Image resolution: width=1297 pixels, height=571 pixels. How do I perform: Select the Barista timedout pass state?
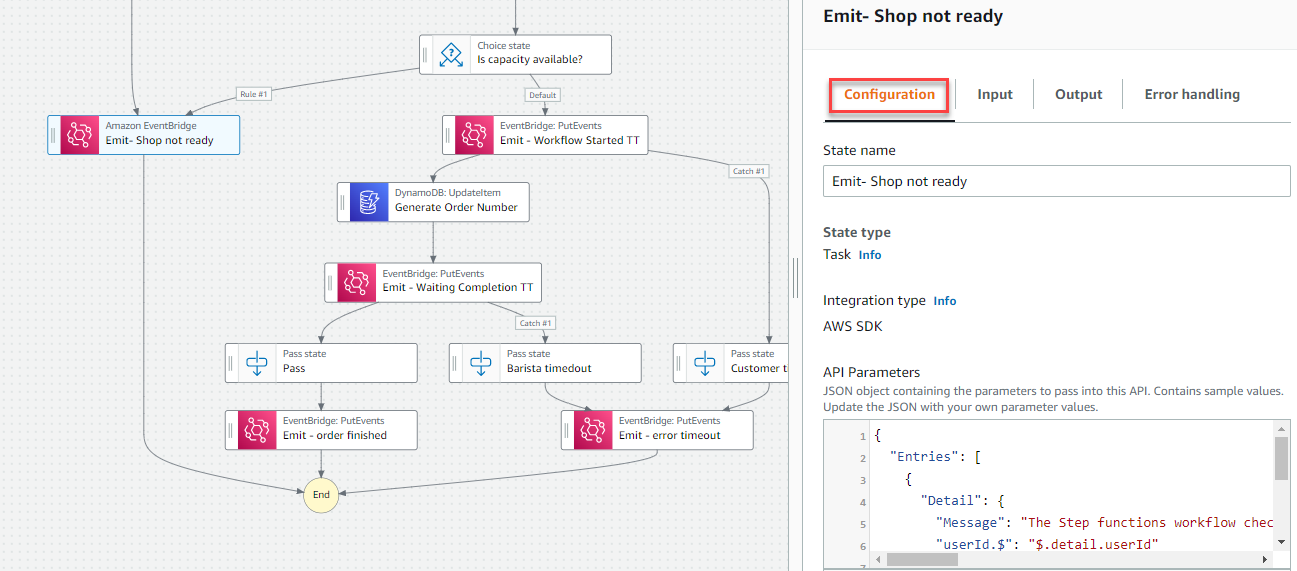point(545,362)
